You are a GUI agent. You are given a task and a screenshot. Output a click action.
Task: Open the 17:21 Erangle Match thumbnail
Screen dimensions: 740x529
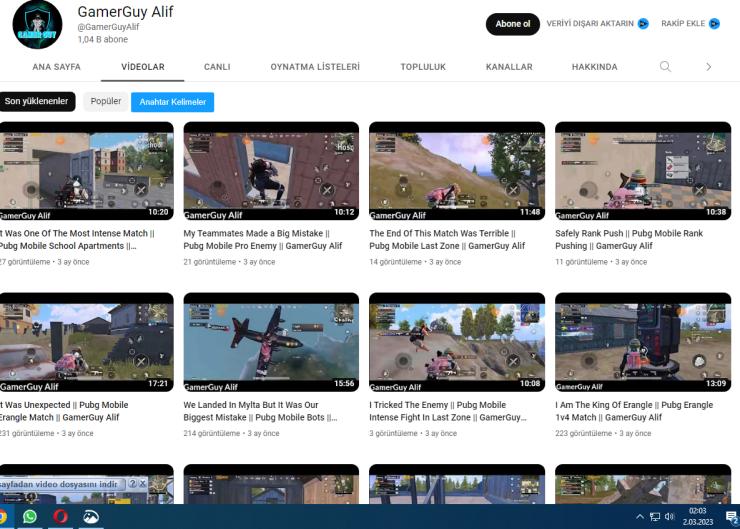coord(87,343)
